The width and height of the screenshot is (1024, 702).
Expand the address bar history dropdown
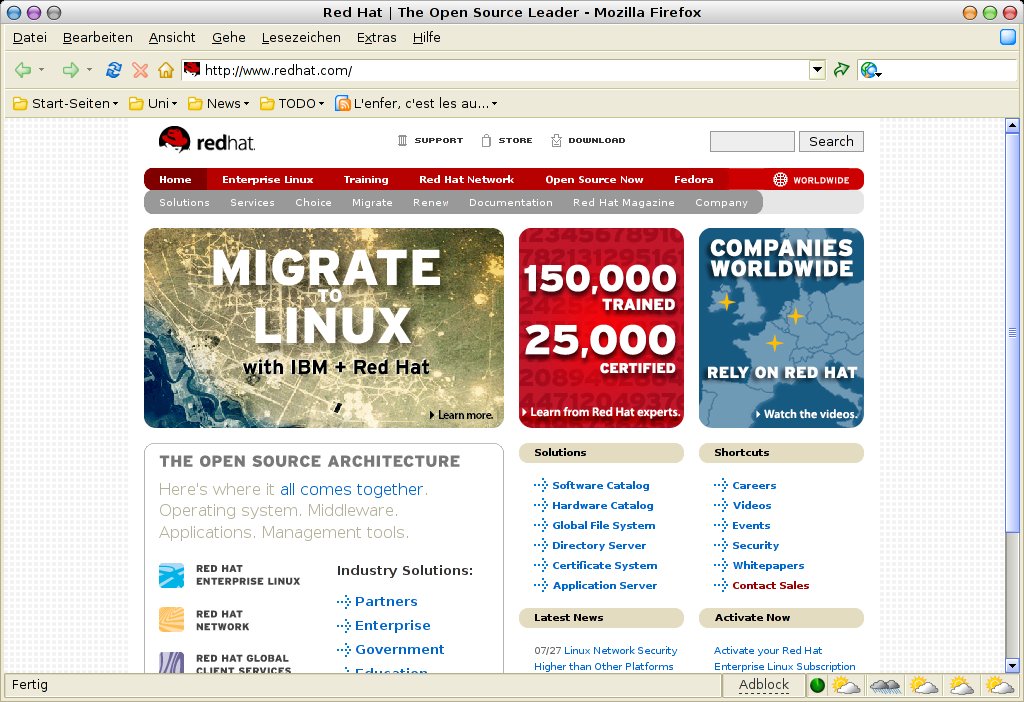817,70
